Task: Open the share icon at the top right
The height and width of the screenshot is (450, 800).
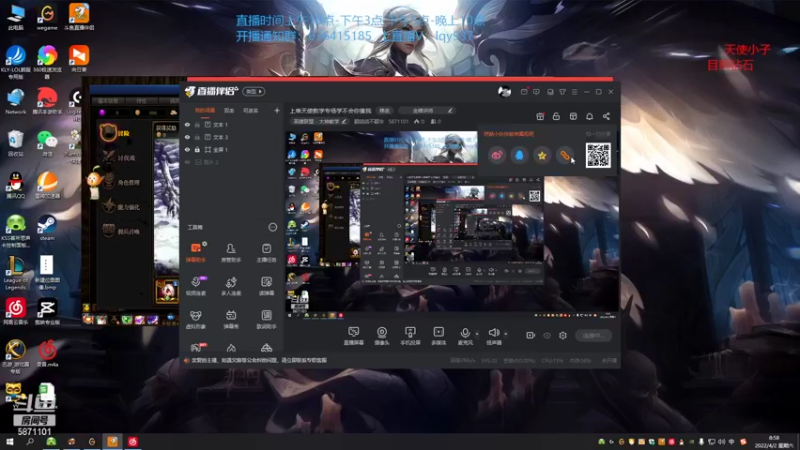Action: tap(606, 116)
